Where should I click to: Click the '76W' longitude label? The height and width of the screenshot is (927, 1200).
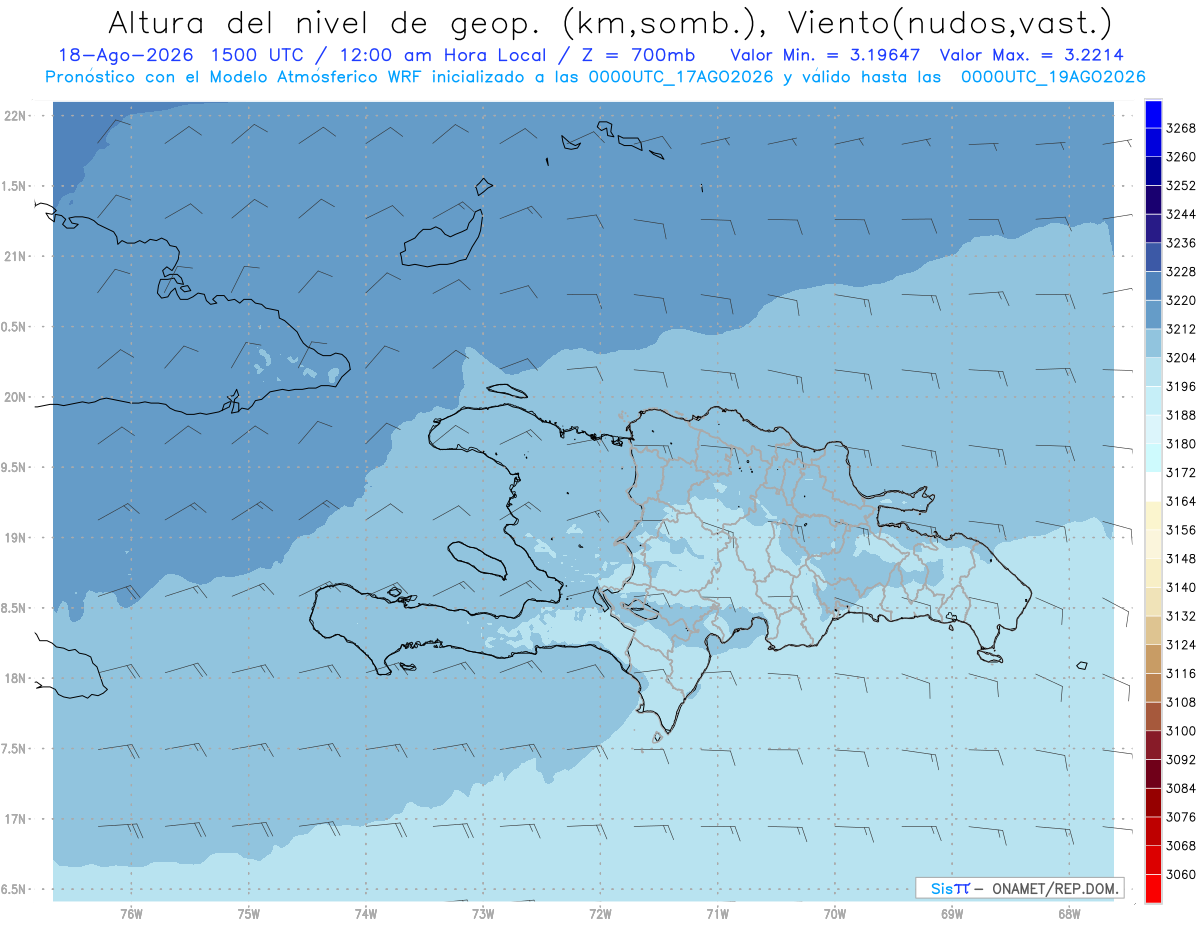click(131, 913)
